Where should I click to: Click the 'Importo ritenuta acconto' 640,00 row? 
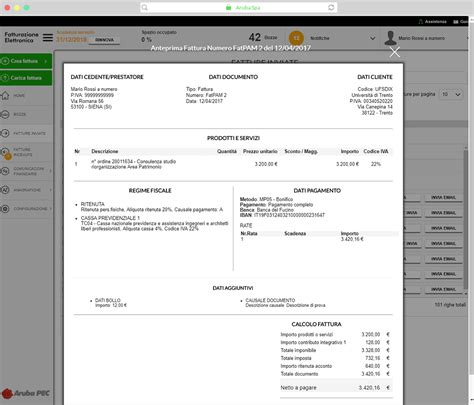click(x=335, y=366)
